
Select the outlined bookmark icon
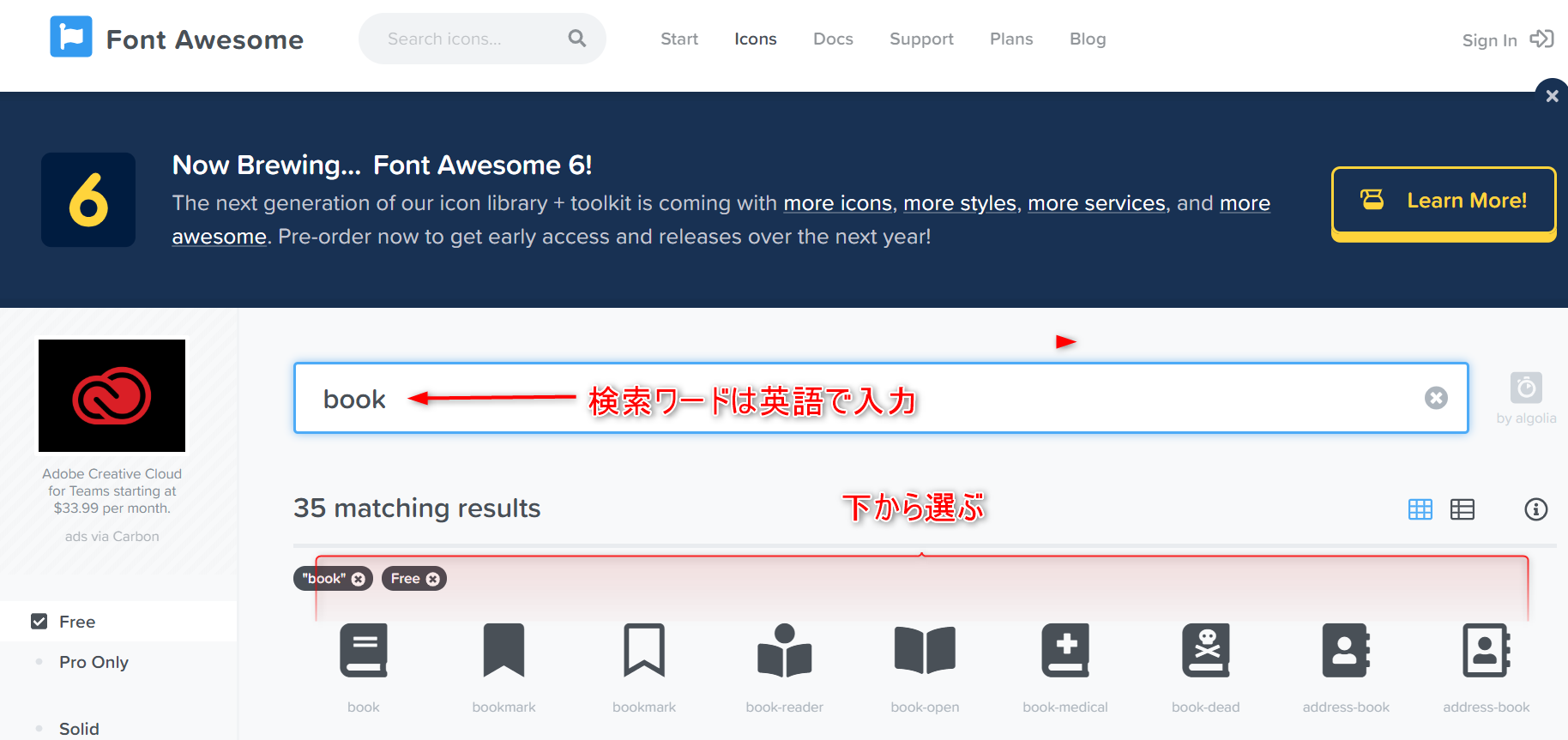(644, 650)
